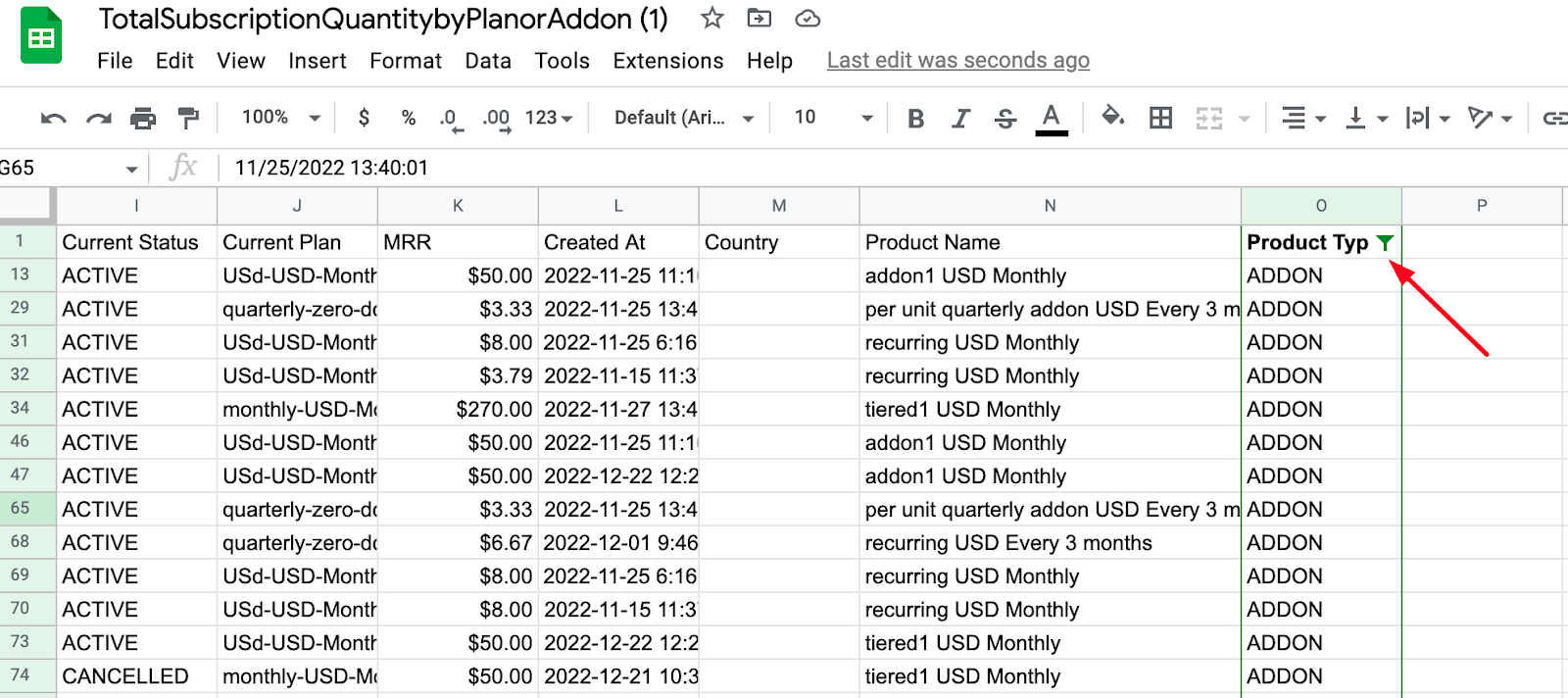Click the Undo arrow icon

point(53,119)
